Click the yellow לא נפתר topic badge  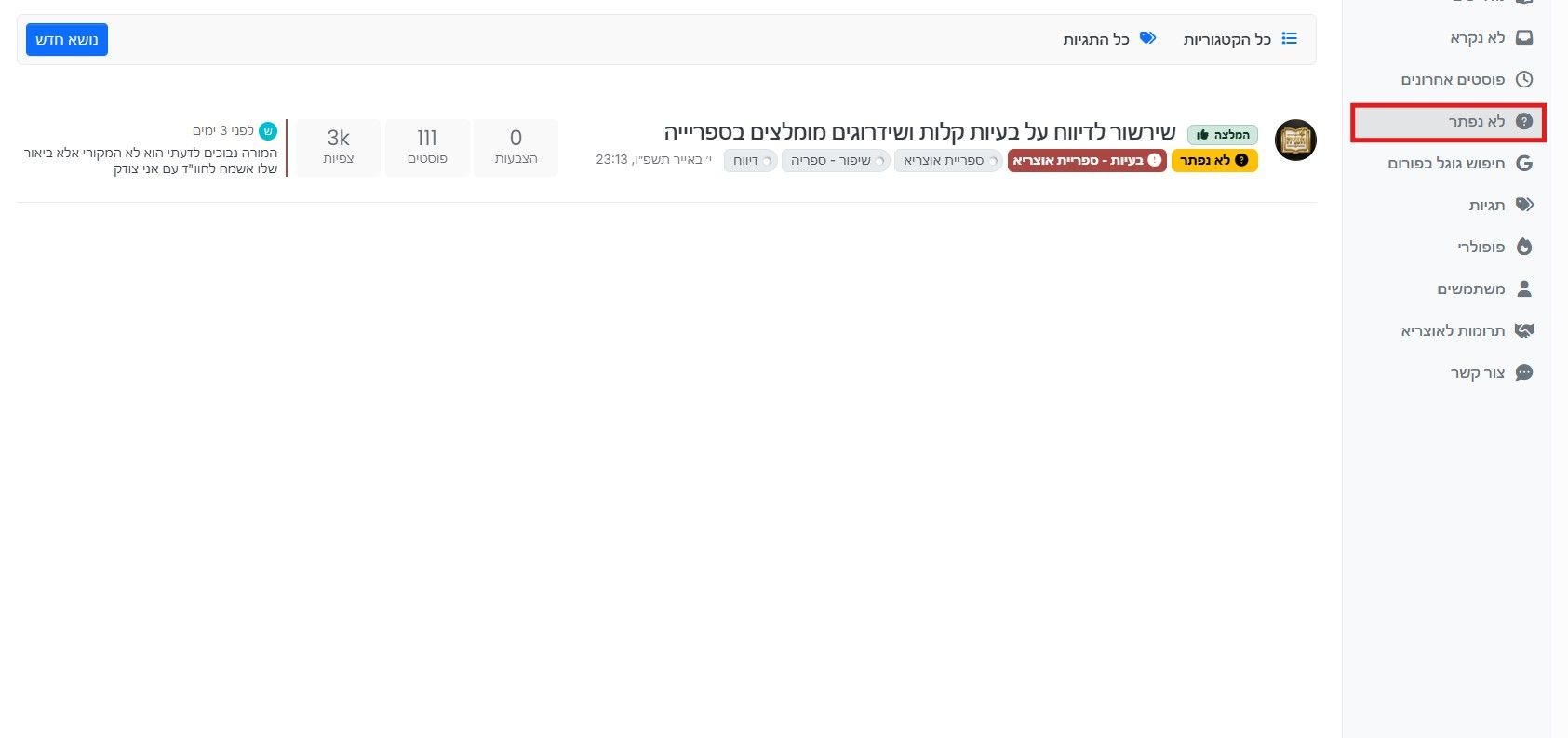pos(1214,161)
